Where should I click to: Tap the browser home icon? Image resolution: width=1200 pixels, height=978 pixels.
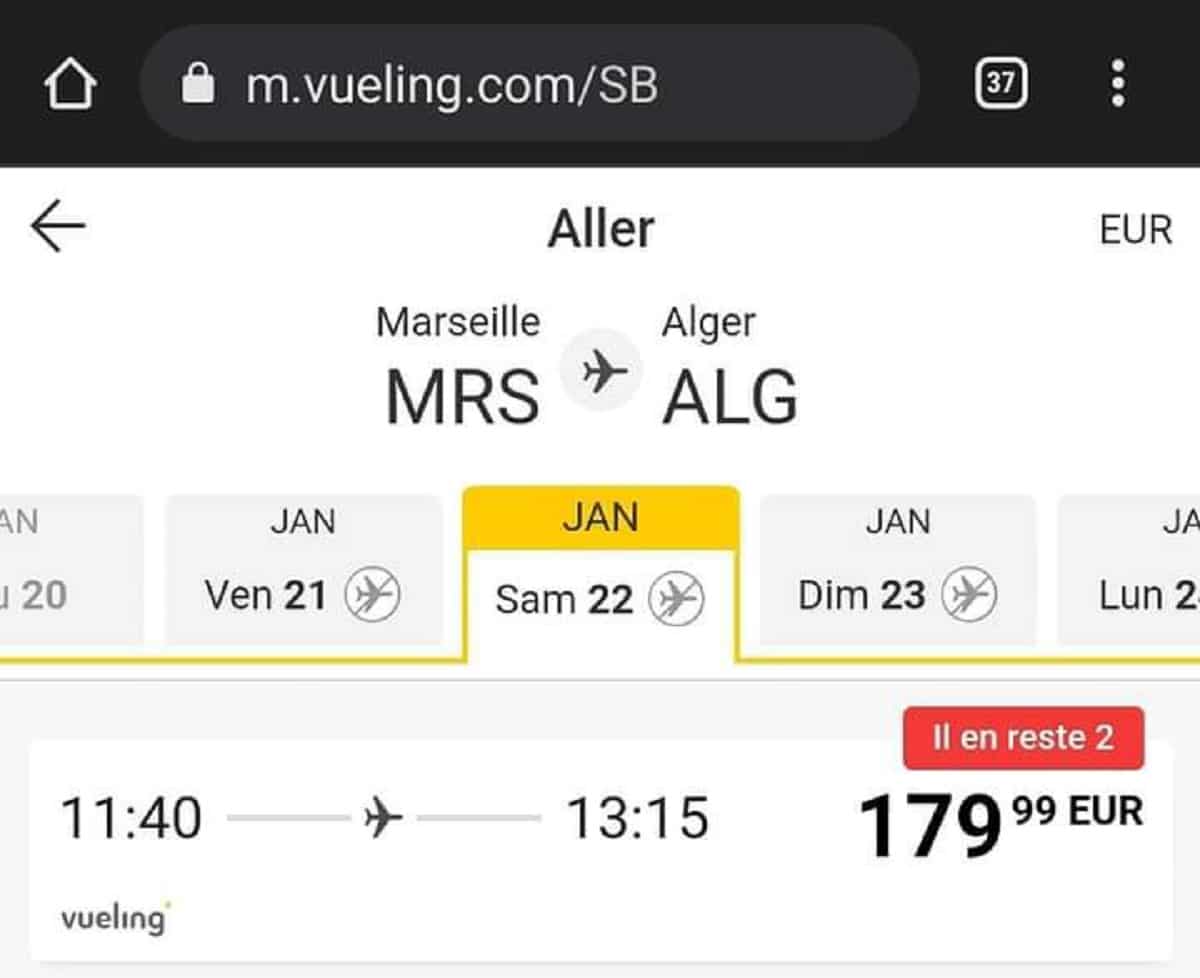pyautogui.click(x=70, y=85)
